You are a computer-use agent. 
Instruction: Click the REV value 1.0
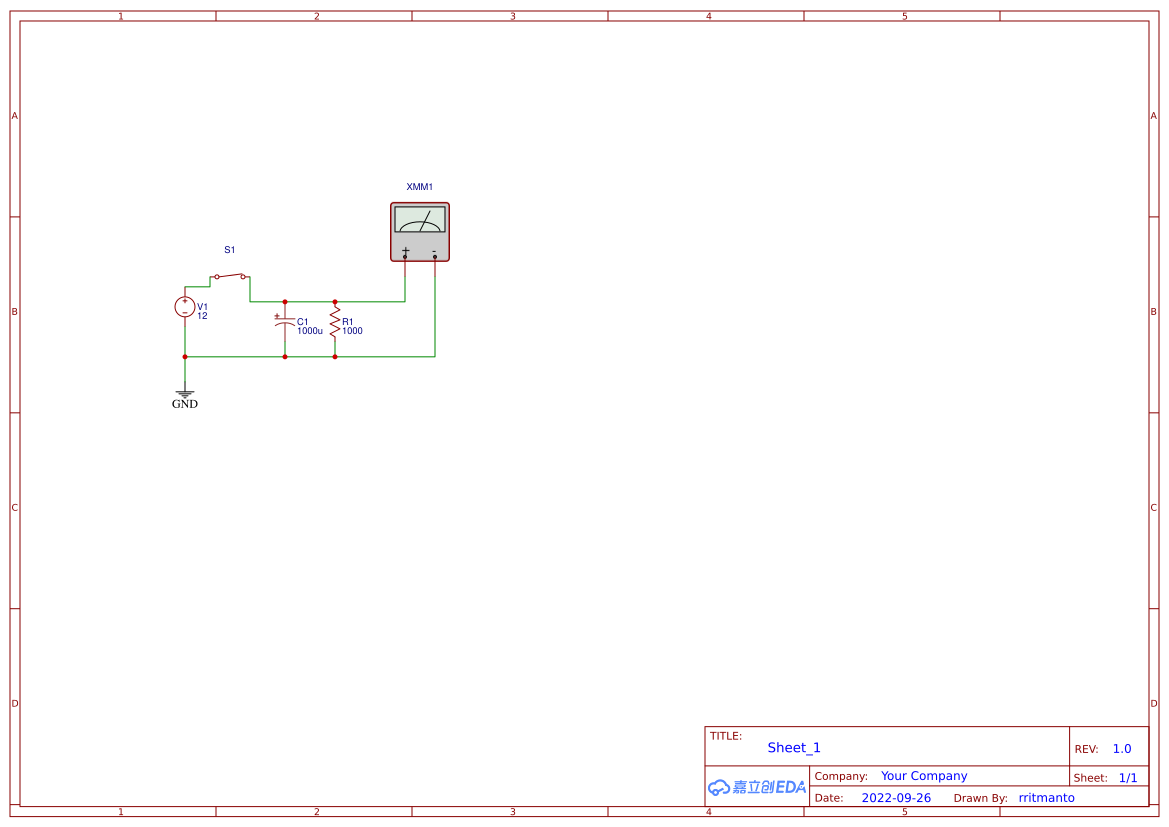click(1120, 748)
